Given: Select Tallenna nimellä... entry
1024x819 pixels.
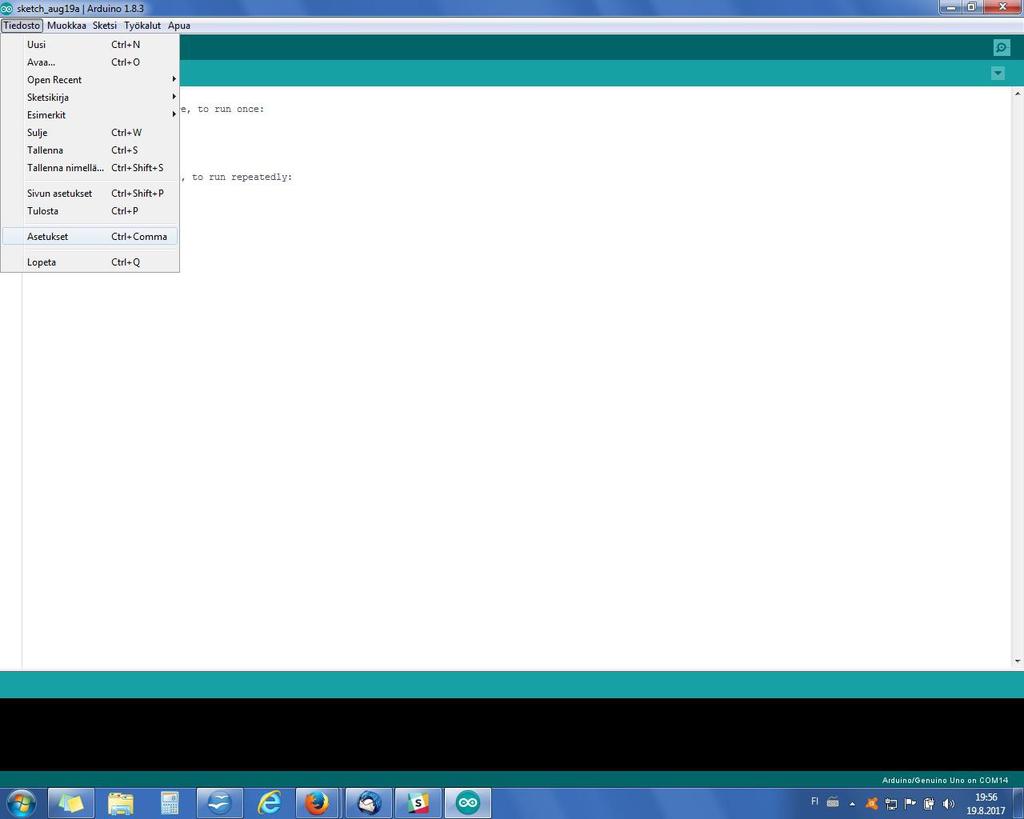Looking at the screenshot, I should click(x=90, y=168).
